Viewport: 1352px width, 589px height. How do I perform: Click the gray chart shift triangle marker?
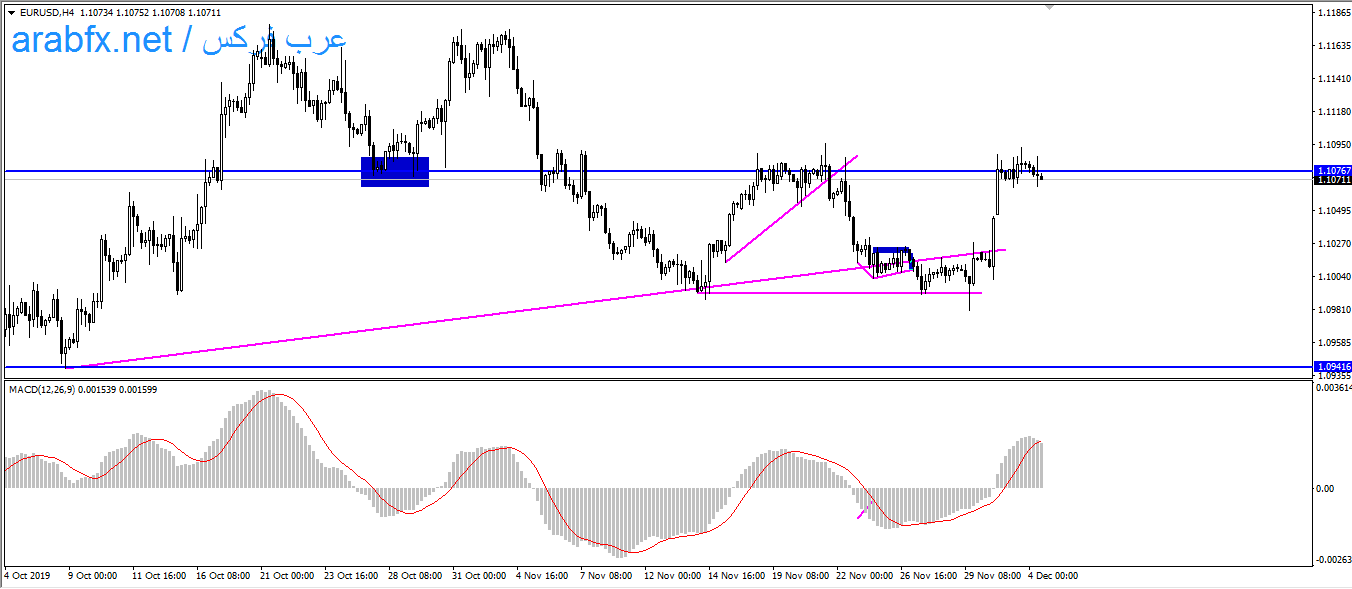1048,7
